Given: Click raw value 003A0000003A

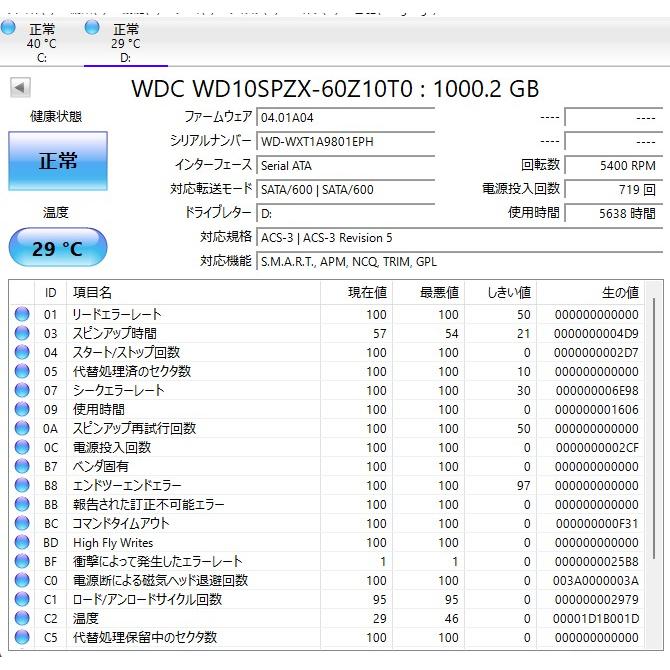Looking at the screenshot, I should [x=596, y=581].
